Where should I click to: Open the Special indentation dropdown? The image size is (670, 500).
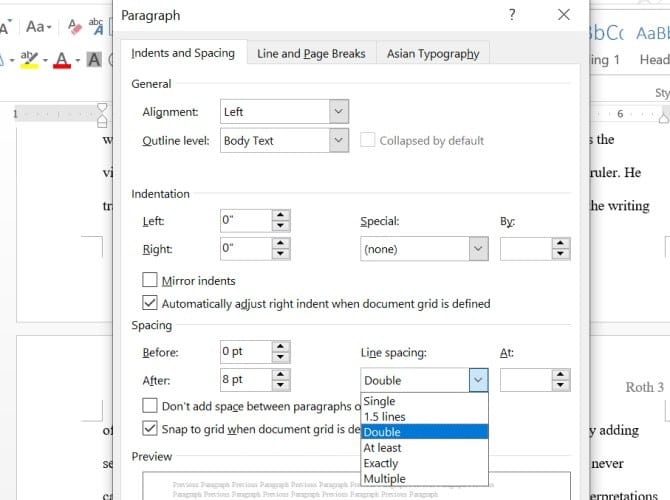point(478,249)
